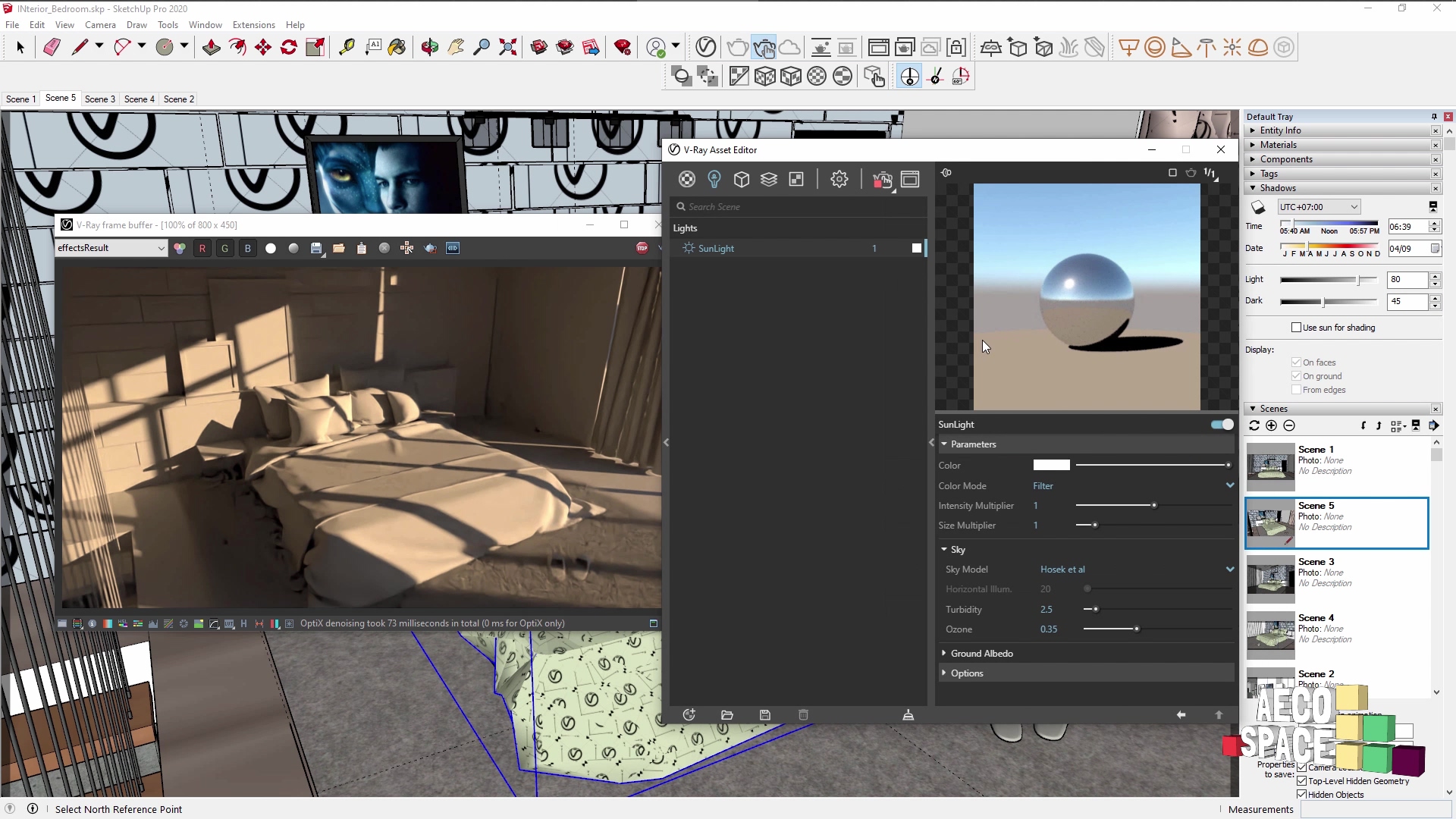The image size is (1456, 819).
Task: Select the Paint Bucket tool
Action: pyautogui.click(x=397, y=47)
